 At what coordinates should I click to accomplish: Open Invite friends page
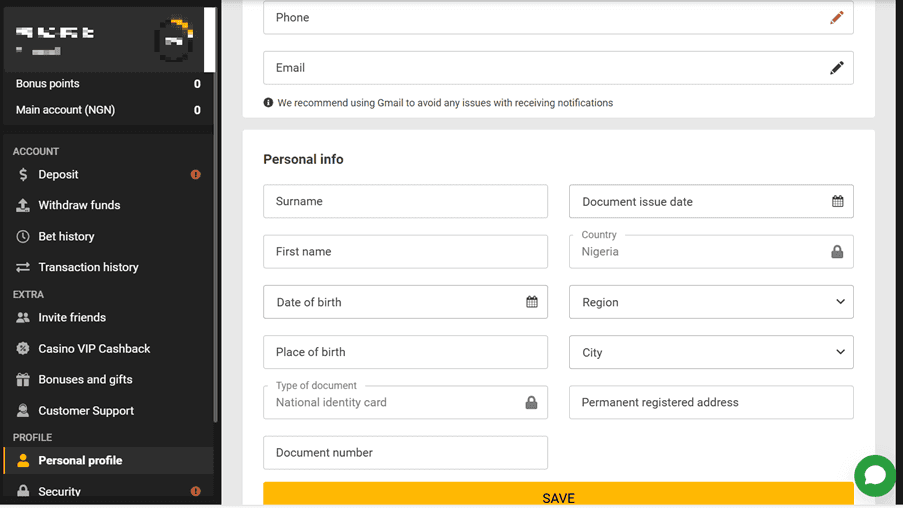click(108, 317)
